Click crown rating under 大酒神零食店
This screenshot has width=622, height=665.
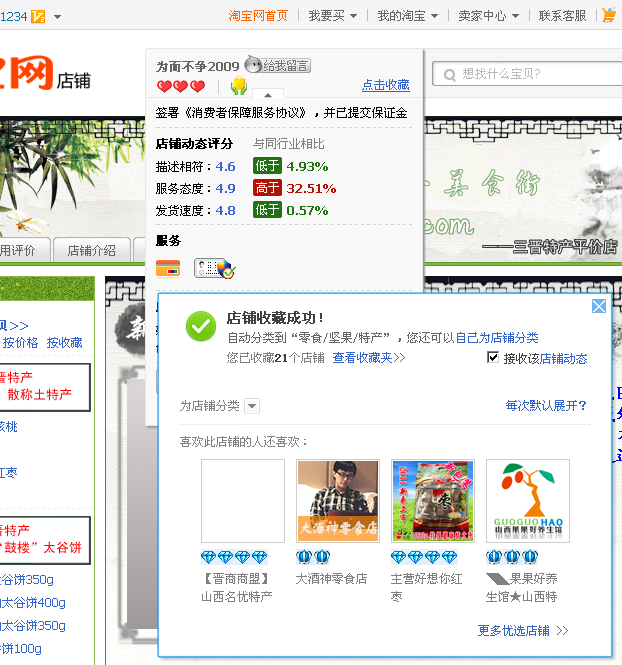pos(313,557)
